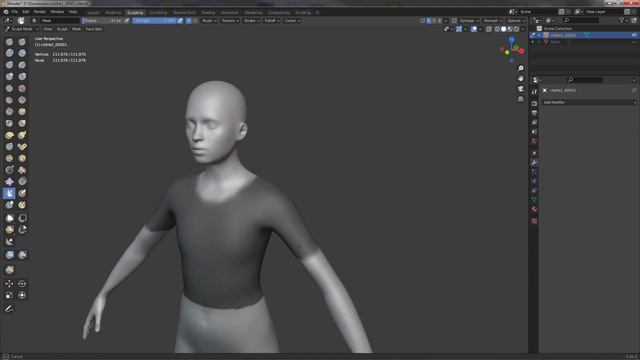Enable the Dyntopo checkbox
The width and height of the screenshot is (640, 360).
click(x=454, y=20)
